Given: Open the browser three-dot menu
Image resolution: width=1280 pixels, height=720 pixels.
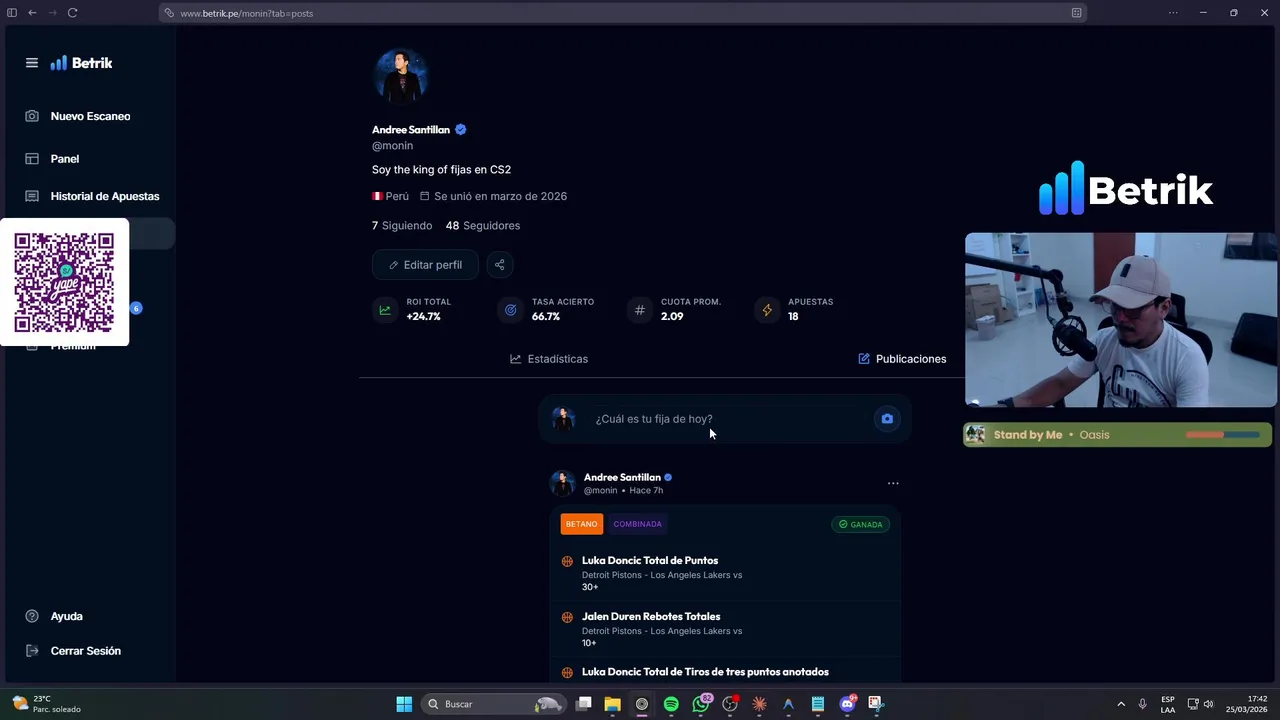Looking at the screenshot, I should pos(1173,13).
